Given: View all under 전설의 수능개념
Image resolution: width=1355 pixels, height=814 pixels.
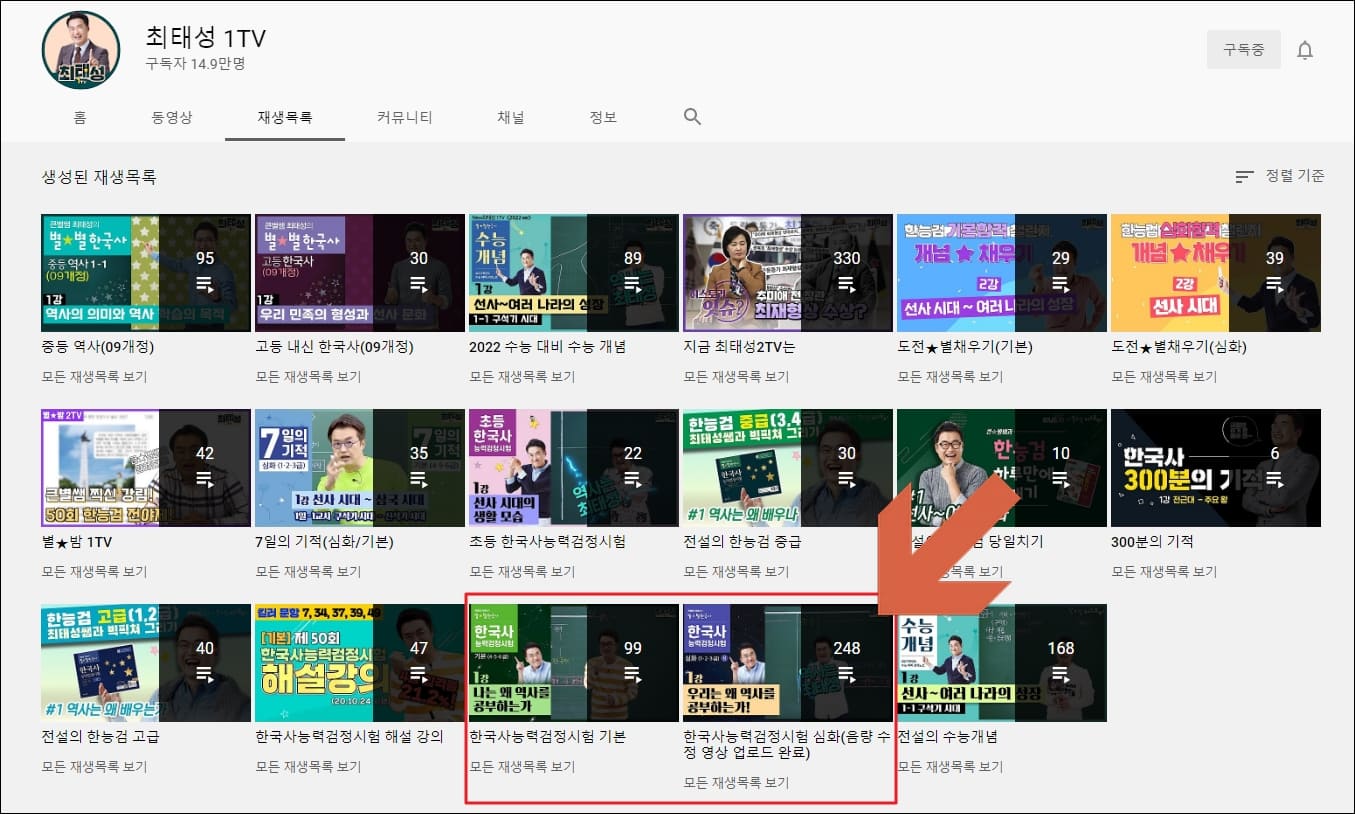Looking at the screenshot, I should [x=950, y=767].
